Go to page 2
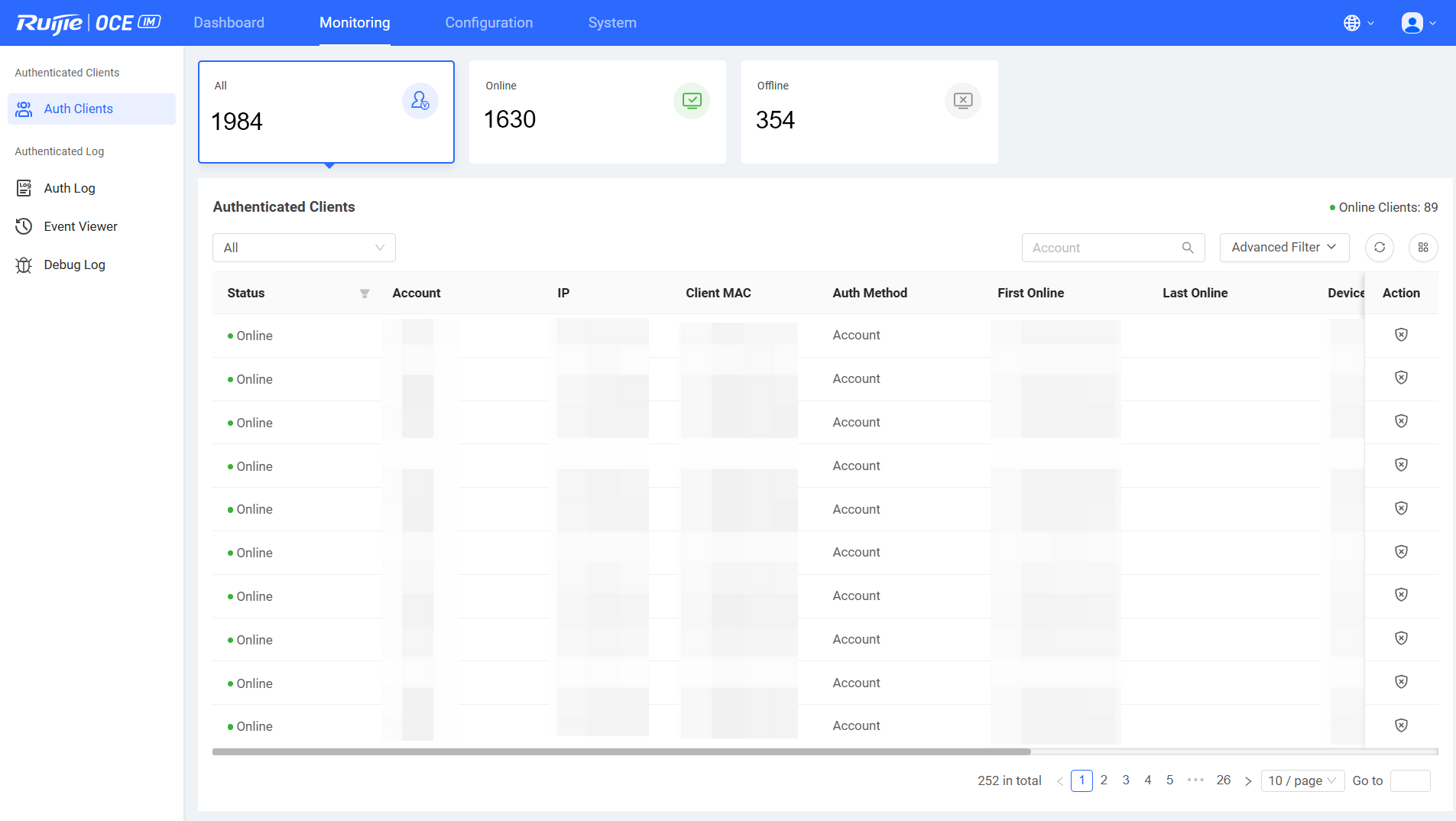1456x821 pixels. (x=1104, y=780)
